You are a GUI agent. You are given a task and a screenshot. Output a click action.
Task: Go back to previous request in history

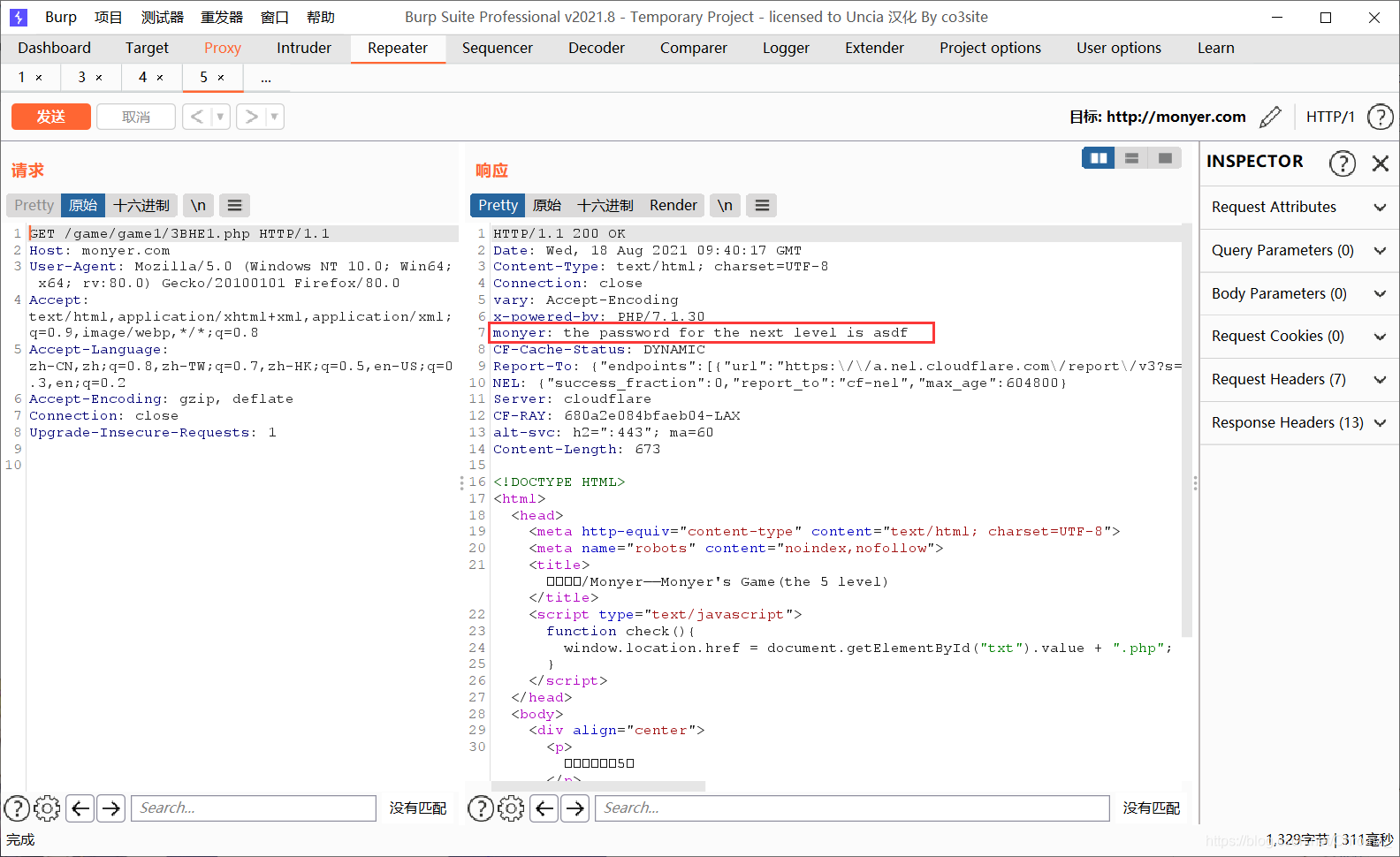tap(197, 117)
